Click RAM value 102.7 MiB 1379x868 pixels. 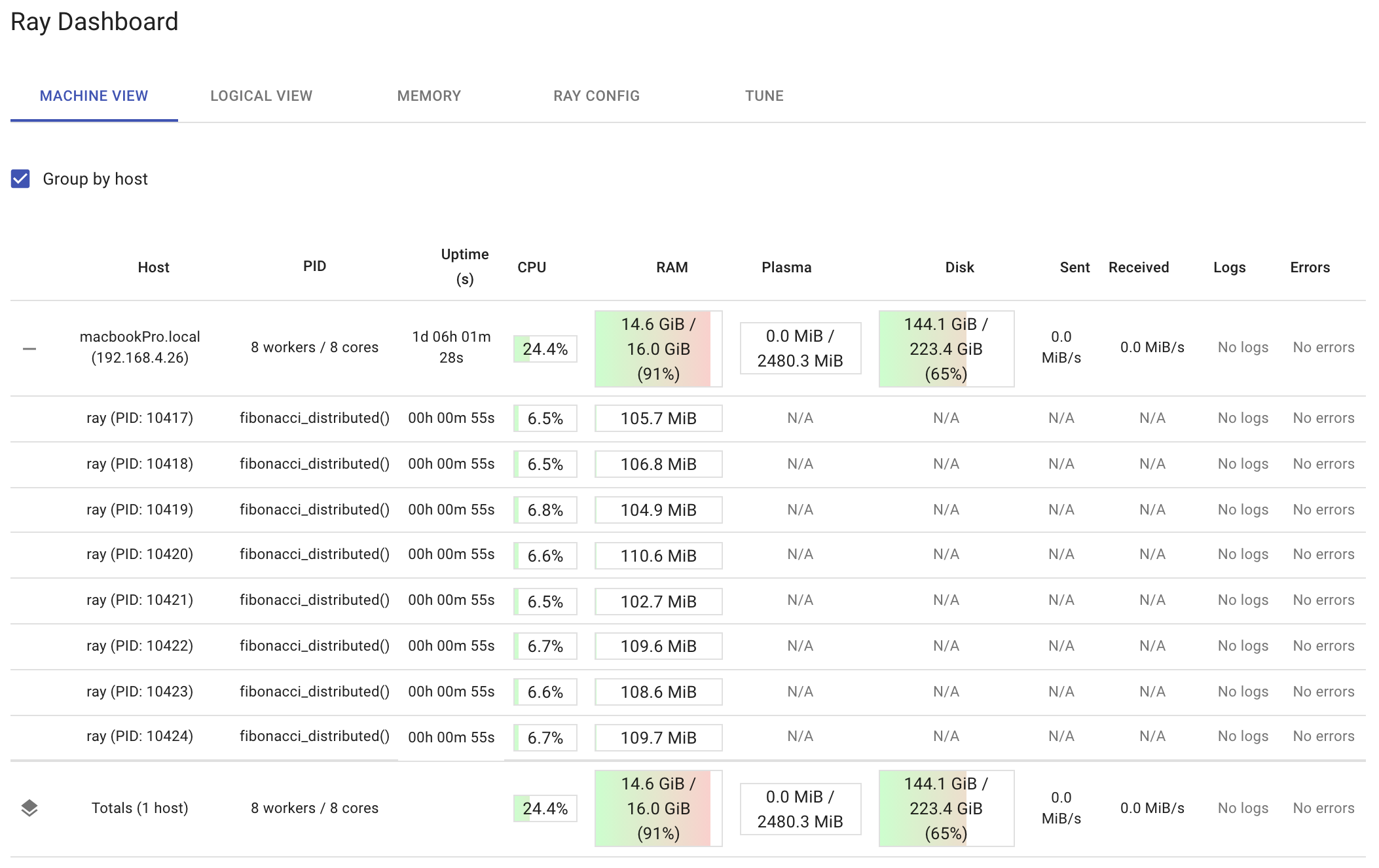click(x=659, y=602)
